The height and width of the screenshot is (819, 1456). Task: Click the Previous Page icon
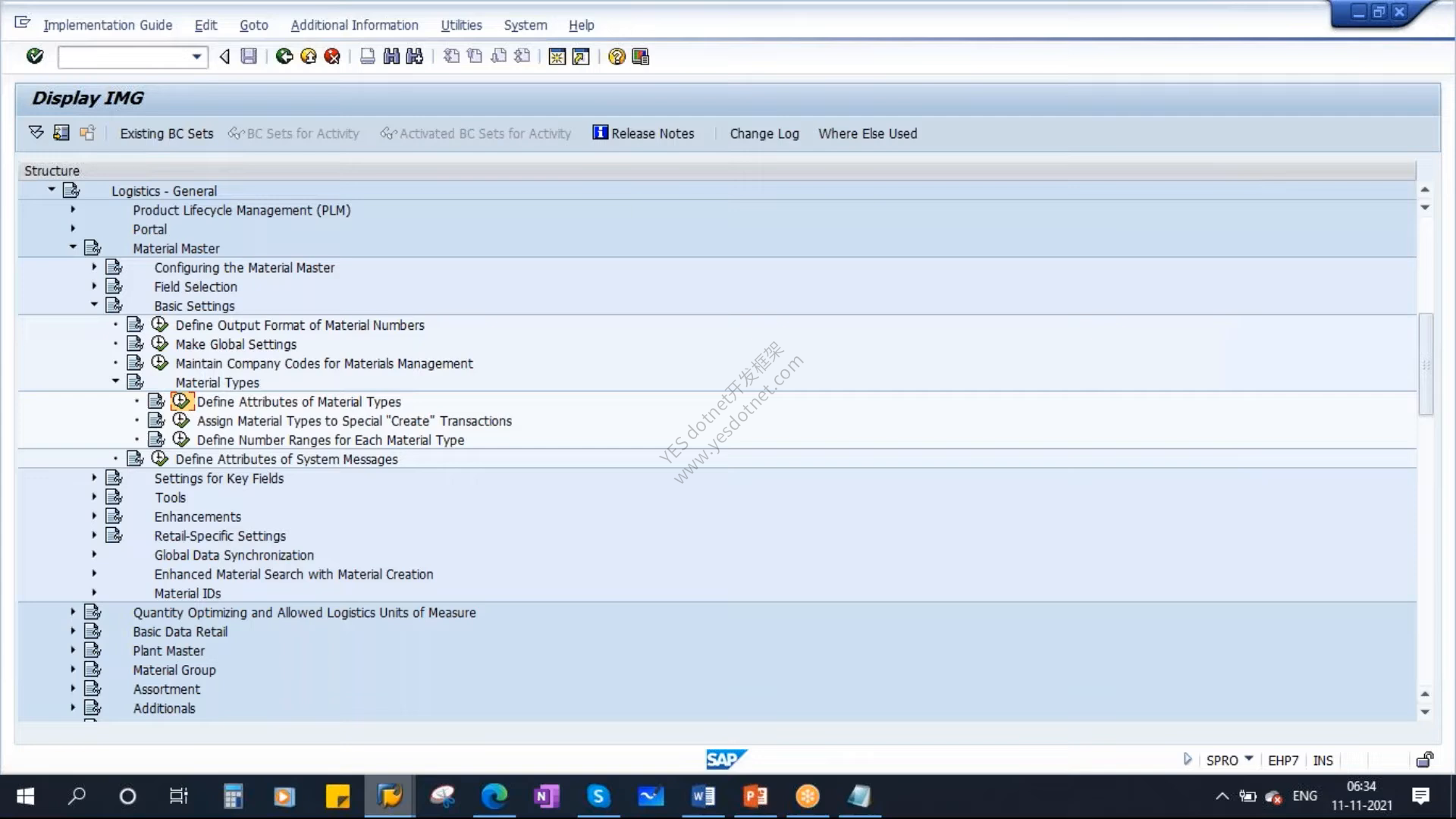[x=475, y=56]
